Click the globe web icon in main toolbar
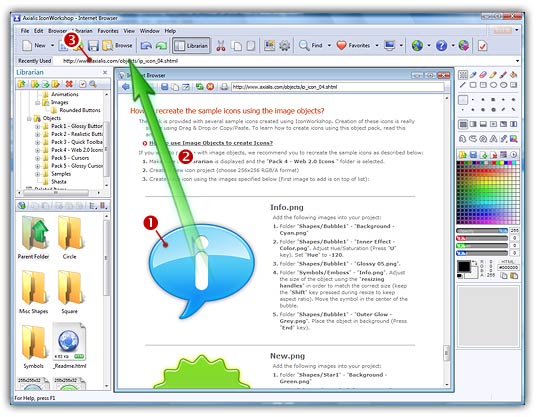Viewport: 537px width, 417px height. 417,46
